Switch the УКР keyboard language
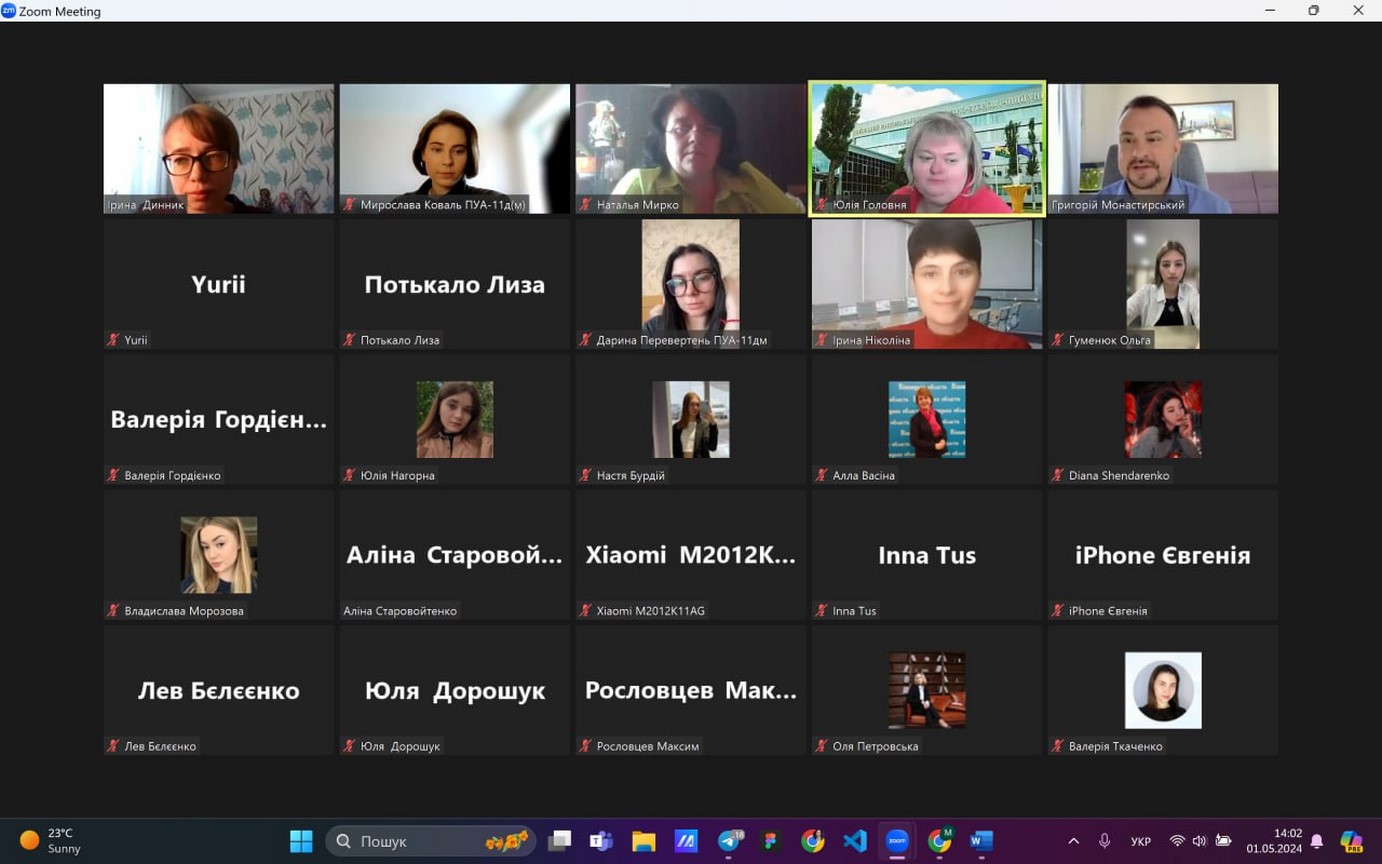Viewport: 1382px width, 864px height. point(1140,841)
